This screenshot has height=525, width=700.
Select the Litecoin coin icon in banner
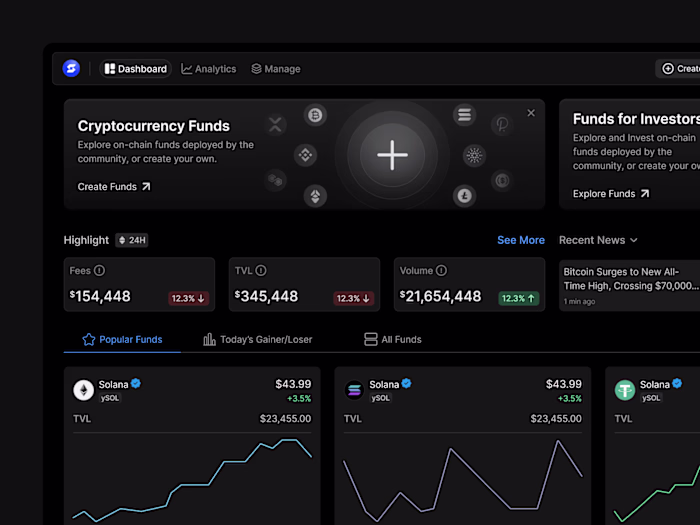tap(464, 196)
